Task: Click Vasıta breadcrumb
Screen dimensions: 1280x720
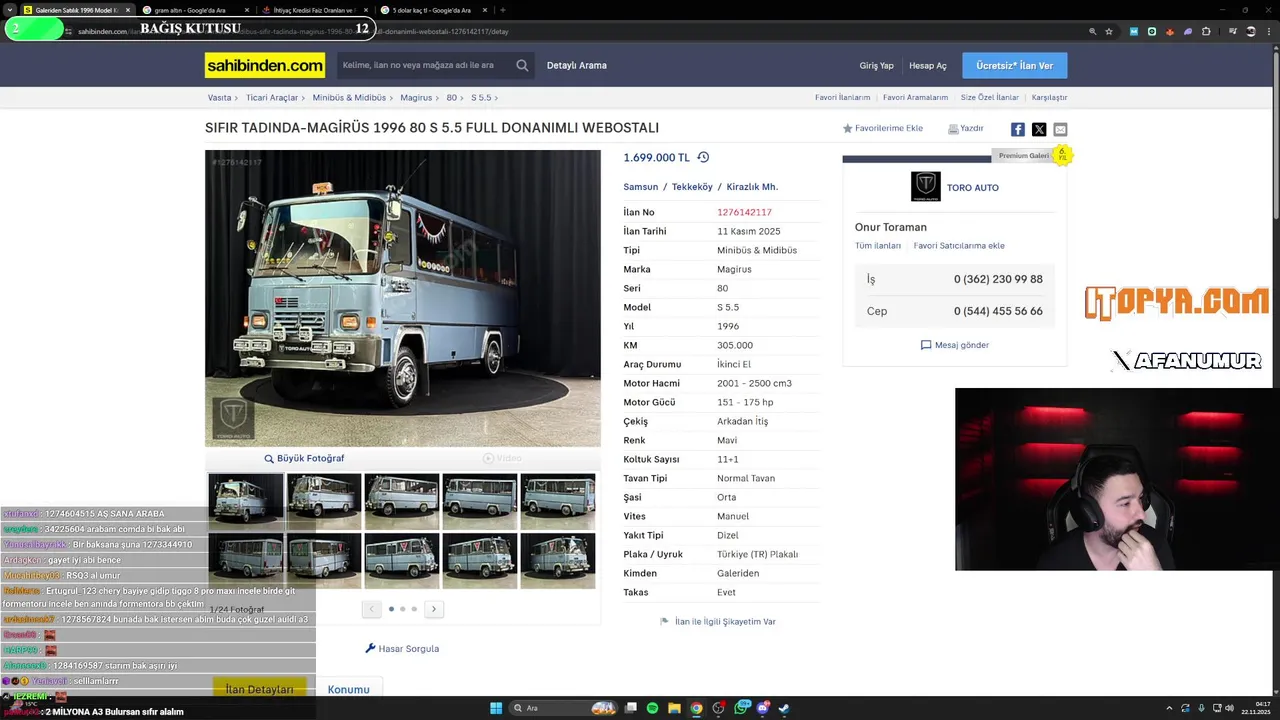Action: 219,98
